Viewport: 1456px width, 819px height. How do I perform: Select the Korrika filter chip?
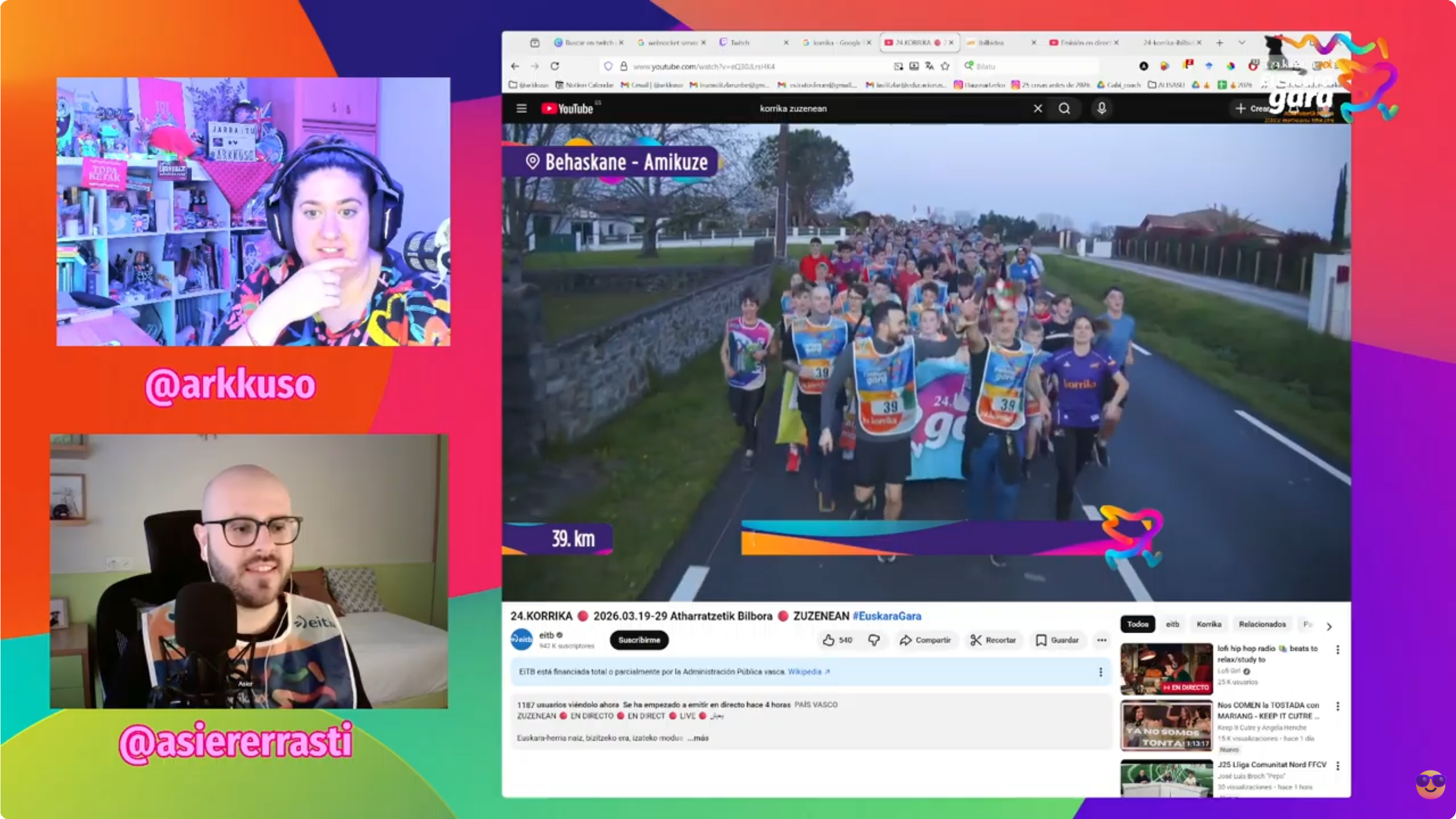[1209, 624]
